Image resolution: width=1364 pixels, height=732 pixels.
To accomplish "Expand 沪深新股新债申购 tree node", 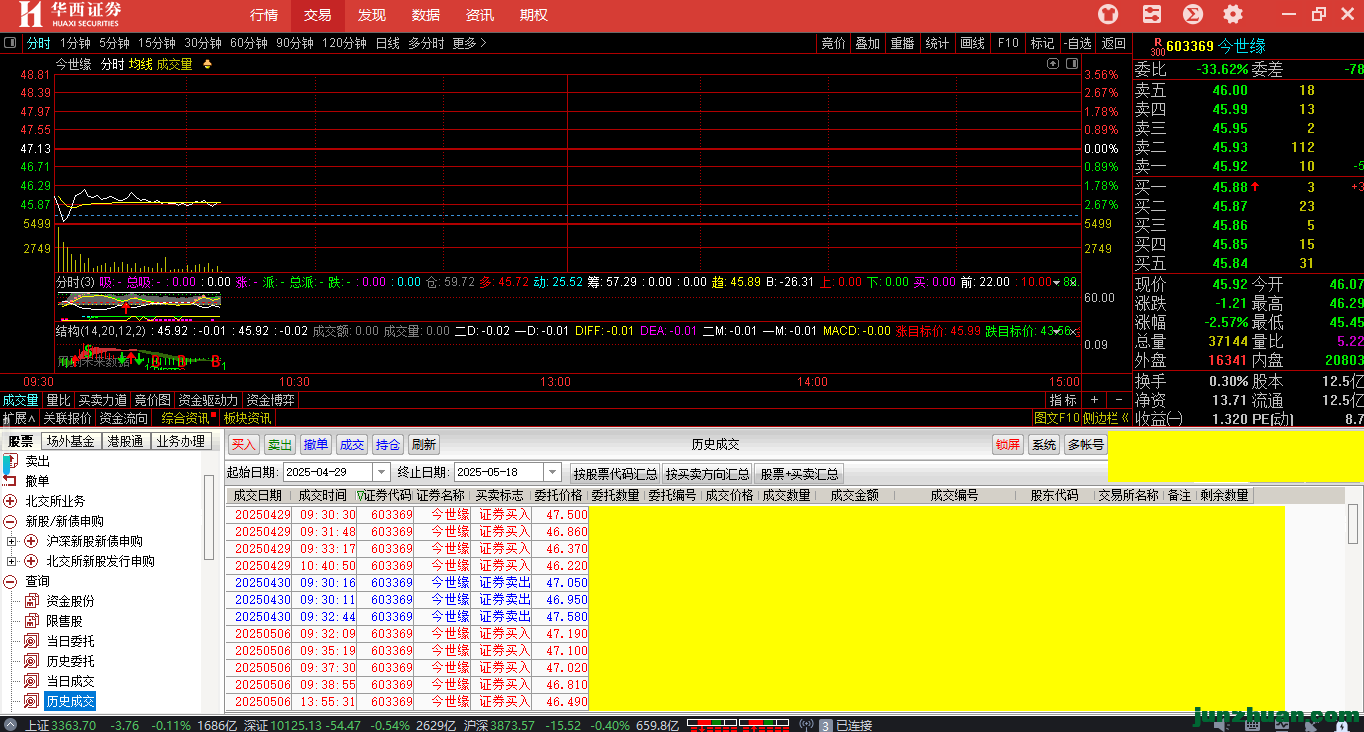I will pos(12,541).
